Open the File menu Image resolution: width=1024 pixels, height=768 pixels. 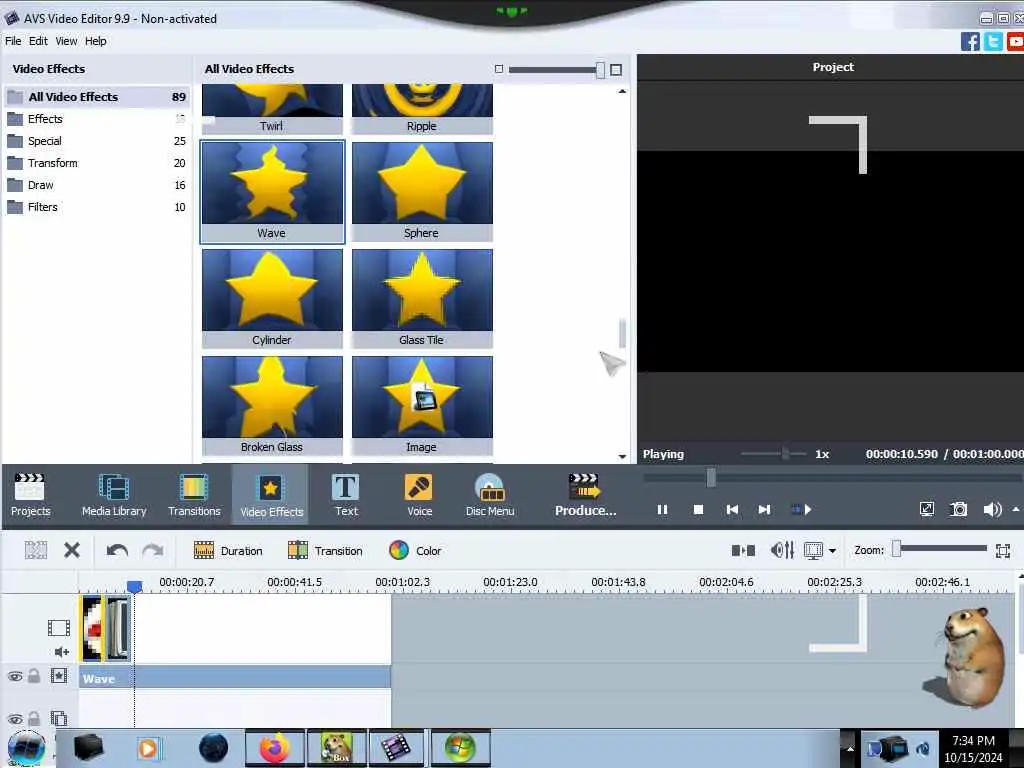[13, 40]
